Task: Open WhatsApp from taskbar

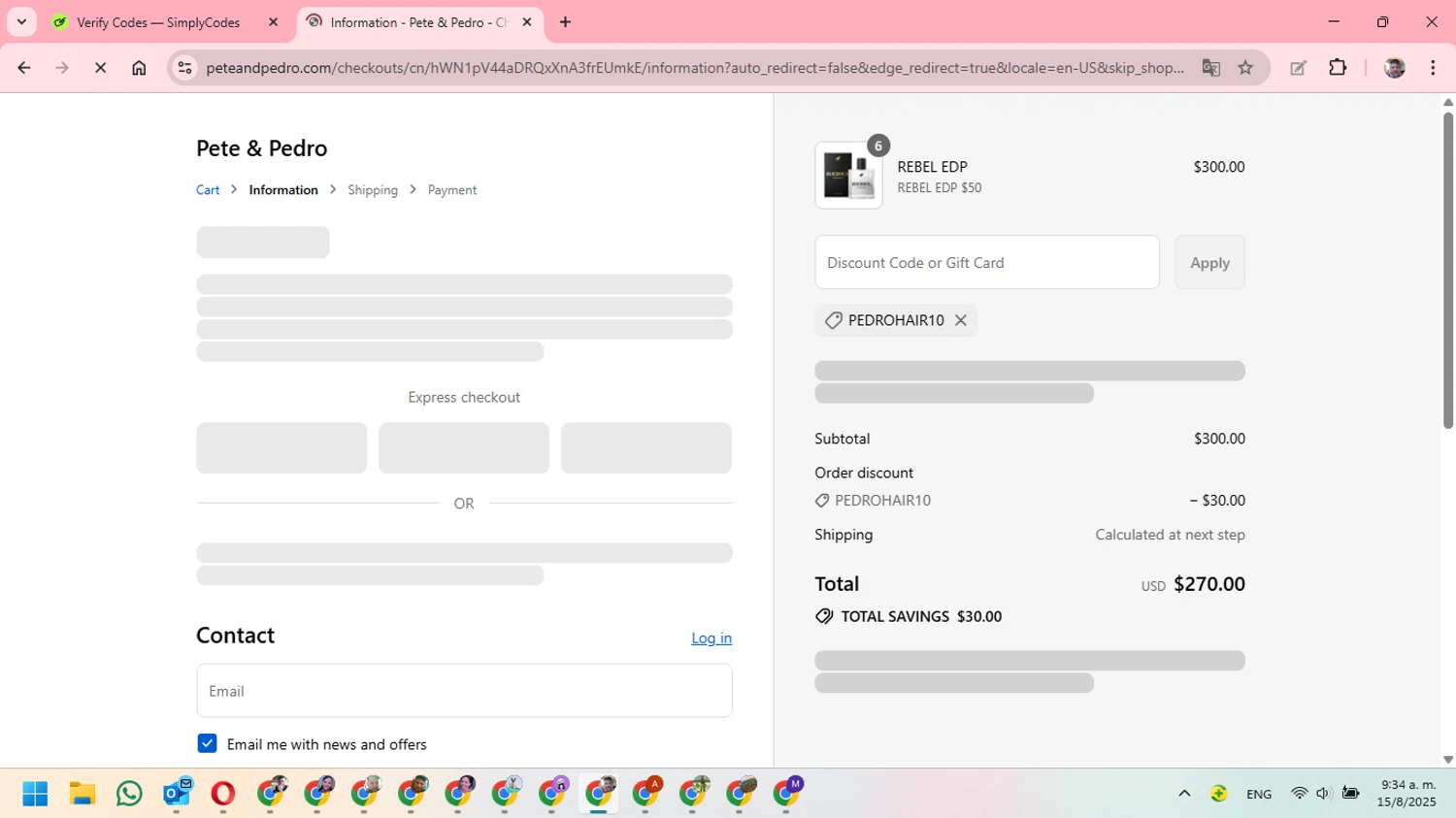Action: point(129,794)
